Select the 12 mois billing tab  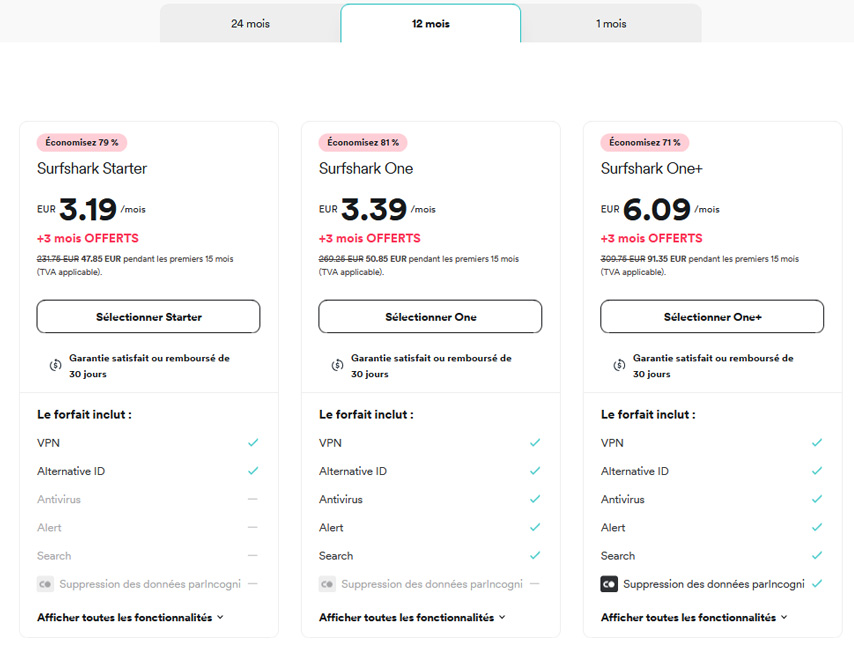click(431, 23)
